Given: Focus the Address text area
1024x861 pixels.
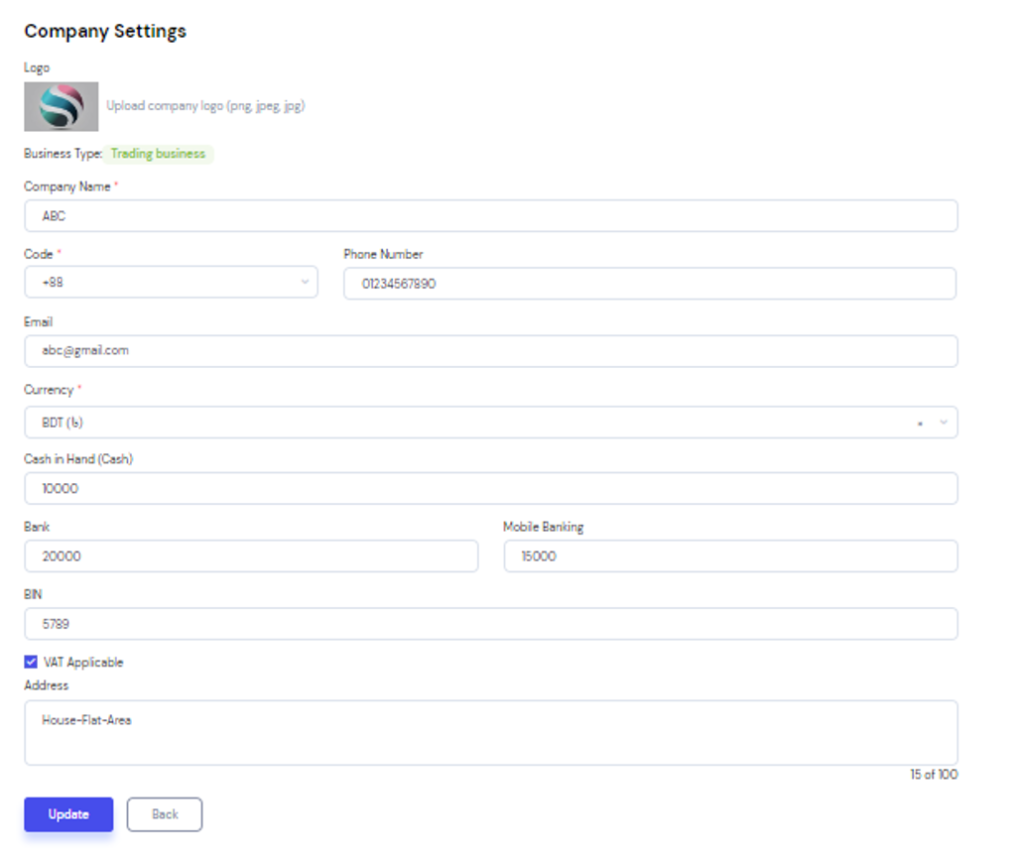Looking at the screenshot, I should (x=491, y=732).
